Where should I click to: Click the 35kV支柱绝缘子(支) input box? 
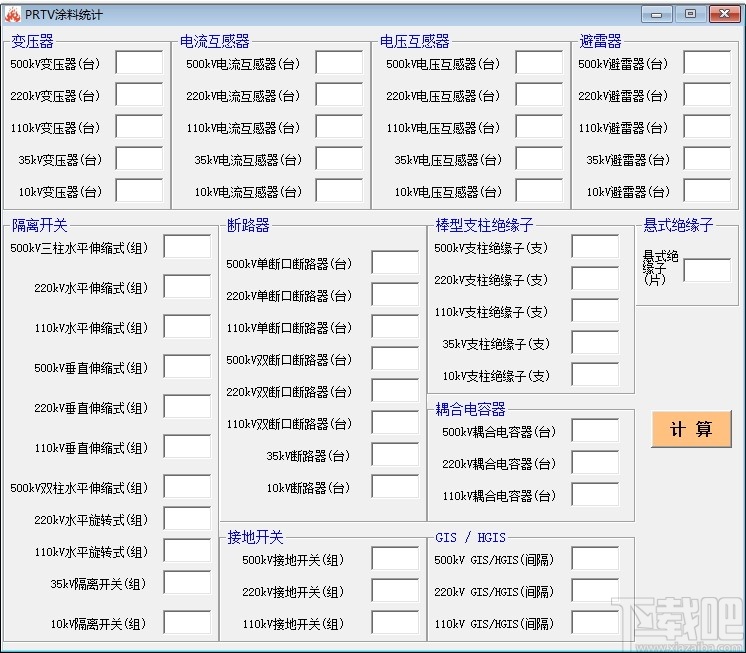pos(595,342)
